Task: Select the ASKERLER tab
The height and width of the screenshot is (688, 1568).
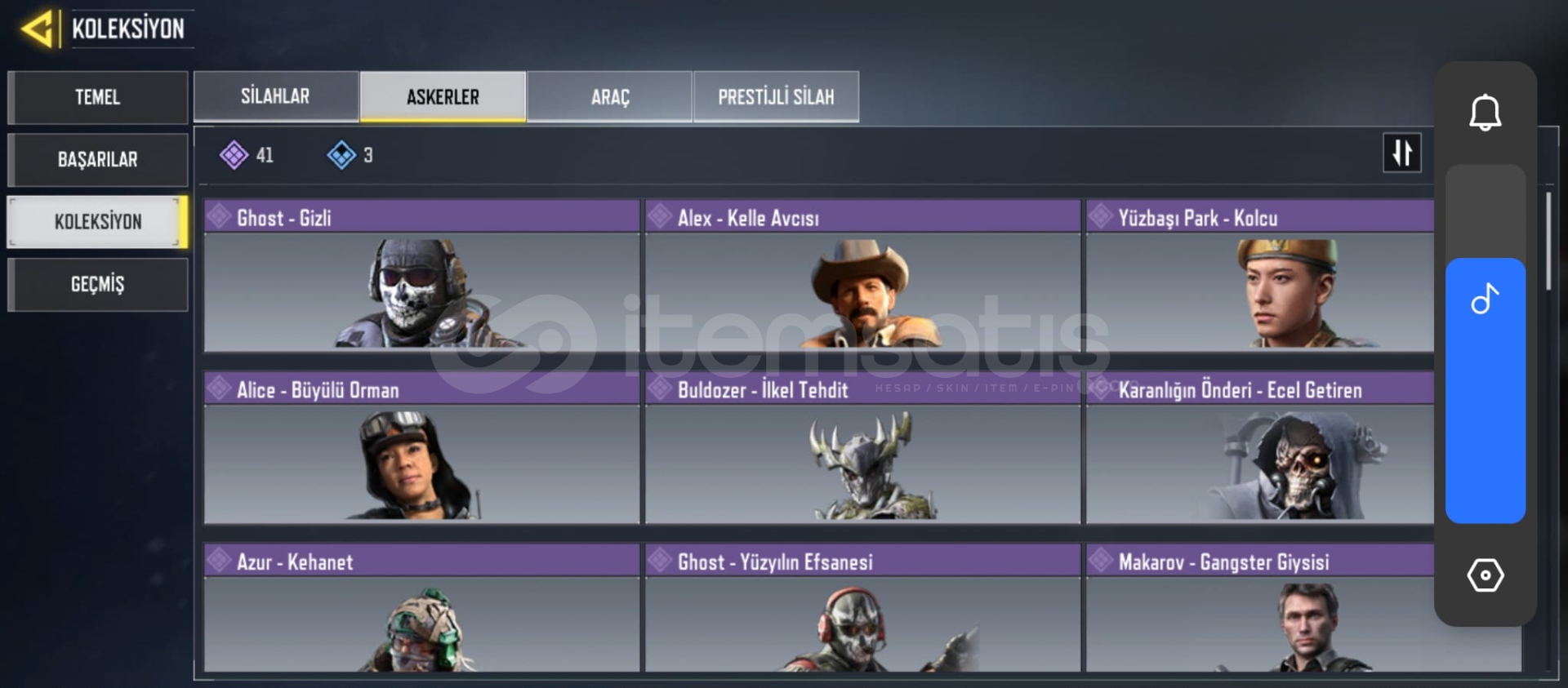Action: tap(443, 96)
